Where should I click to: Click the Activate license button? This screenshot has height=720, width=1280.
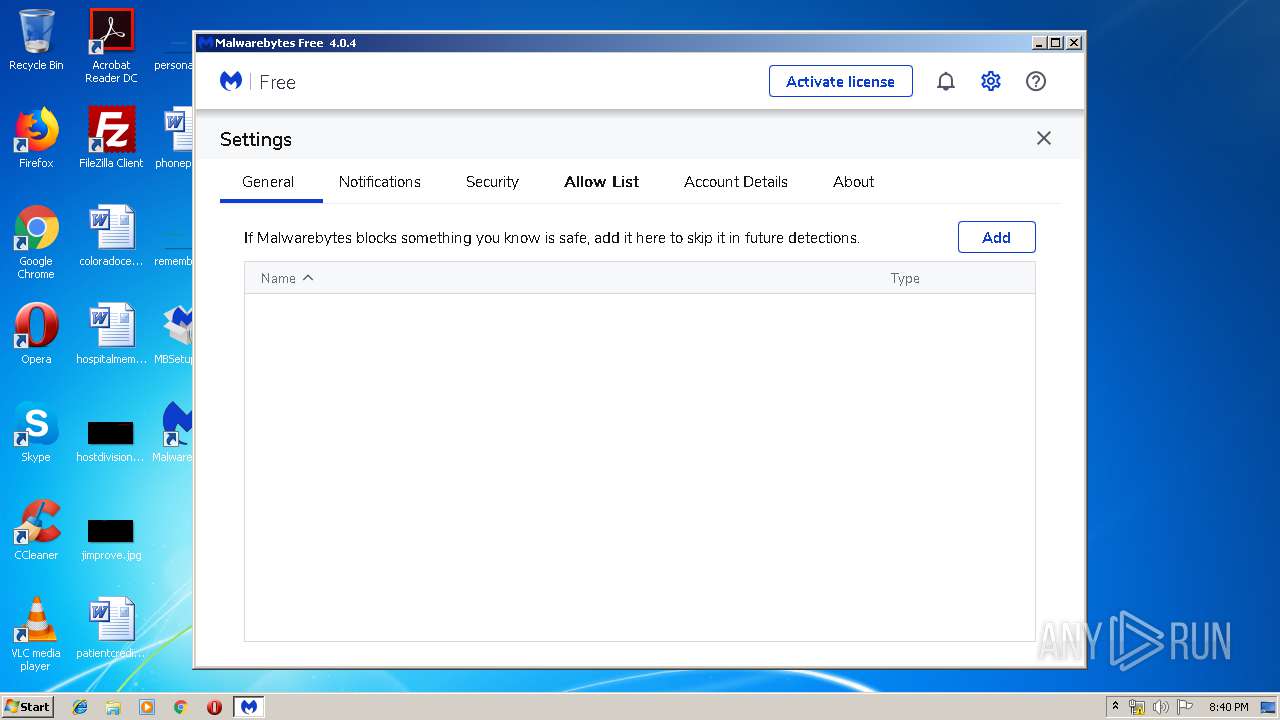(x=841, y=81)
